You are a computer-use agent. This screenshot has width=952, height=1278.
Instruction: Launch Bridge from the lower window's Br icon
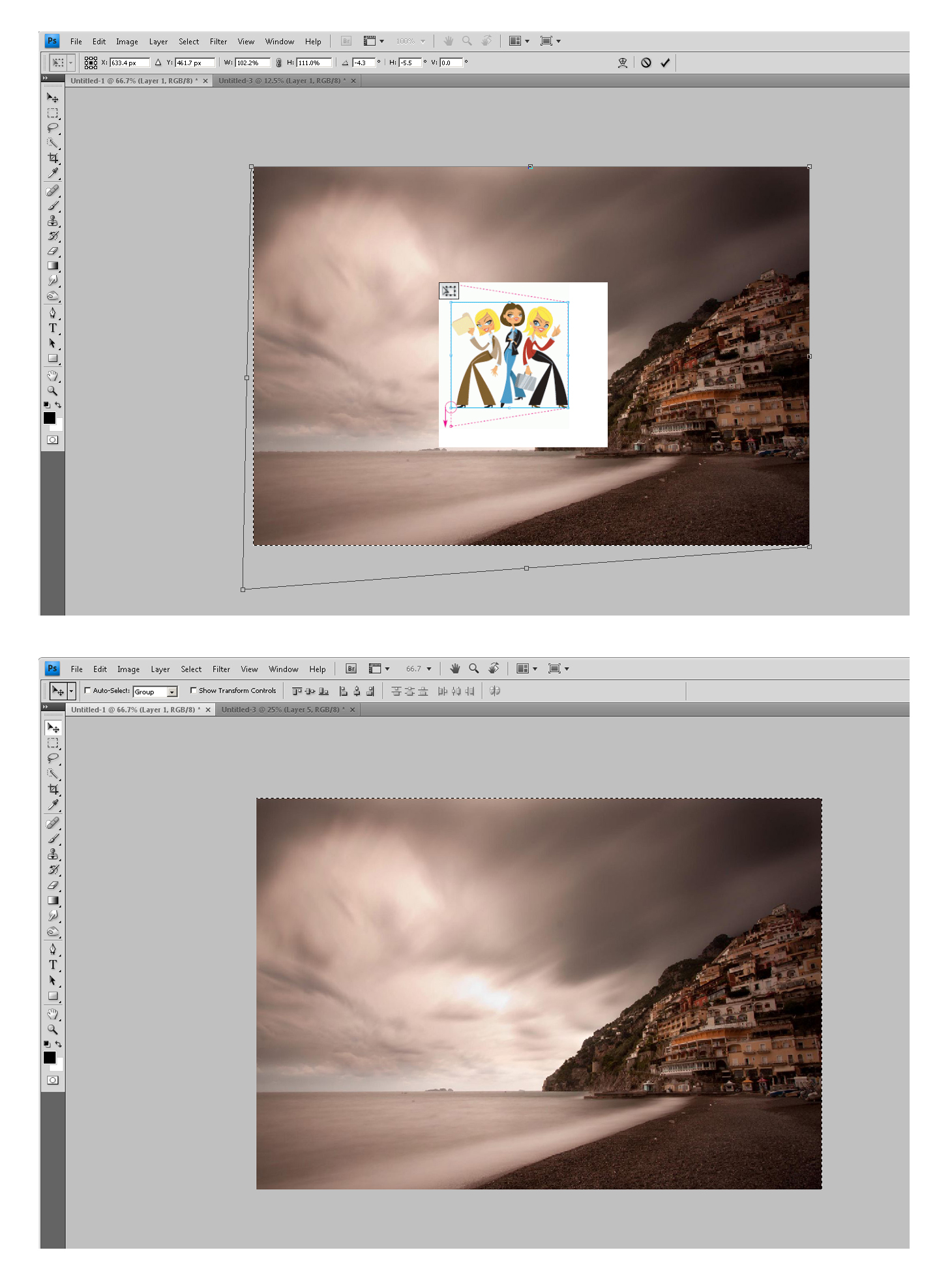351,668
